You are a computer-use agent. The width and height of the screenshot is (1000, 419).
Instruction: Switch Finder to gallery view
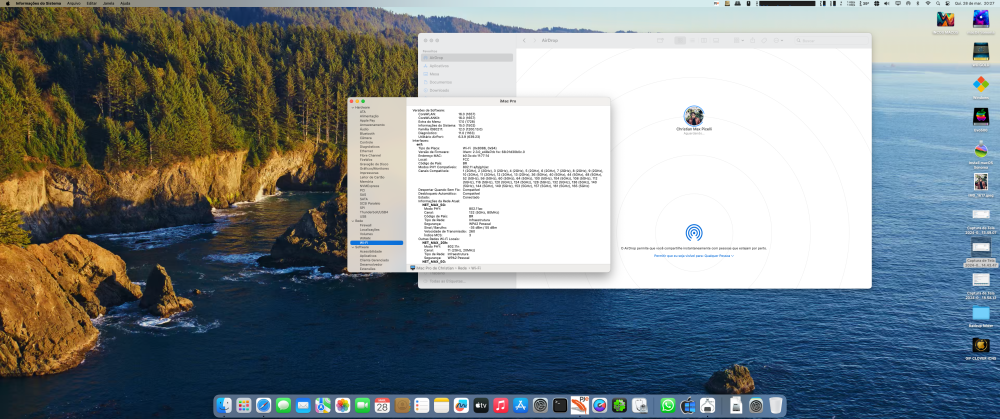click(716, 40)
